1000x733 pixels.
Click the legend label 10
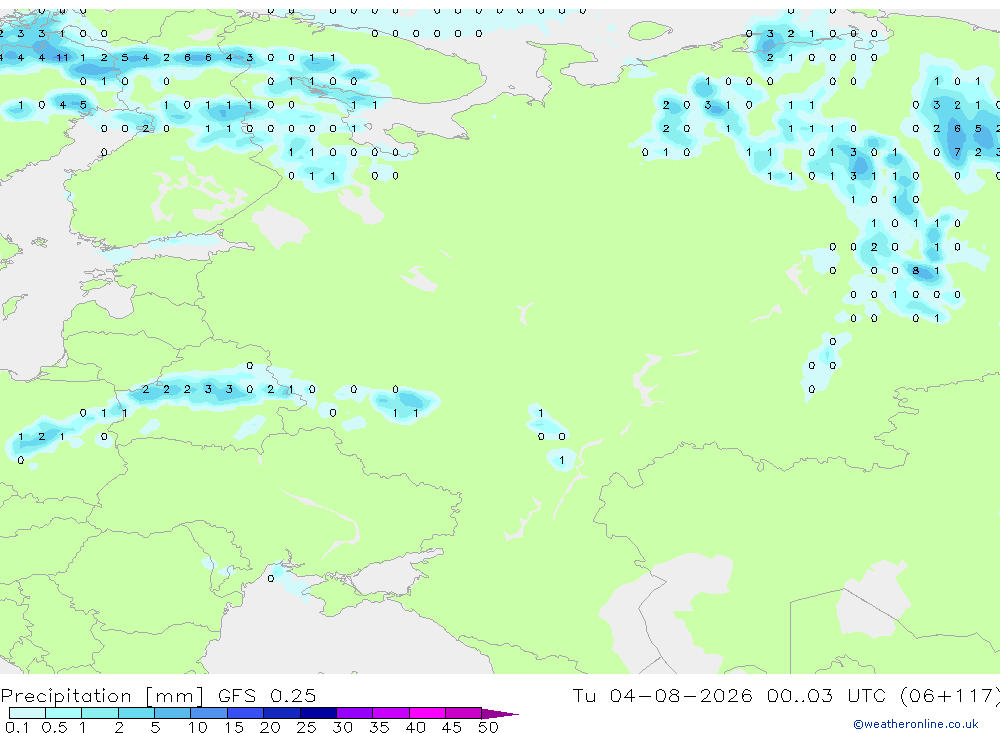tap(198, 727)
